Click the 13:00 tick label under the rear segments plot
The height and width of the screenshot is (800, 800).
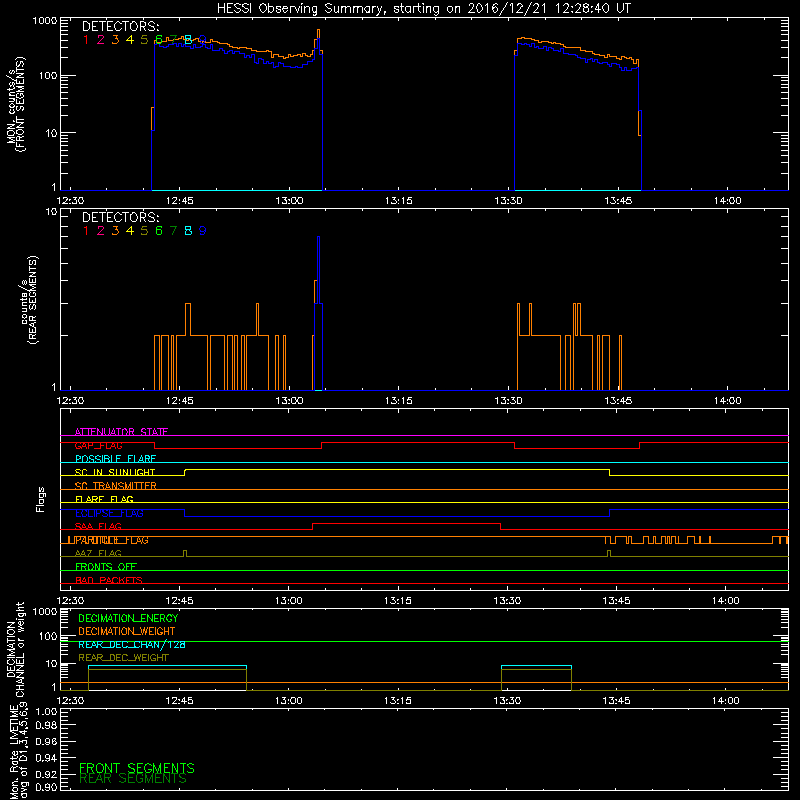tap(289, 401)
